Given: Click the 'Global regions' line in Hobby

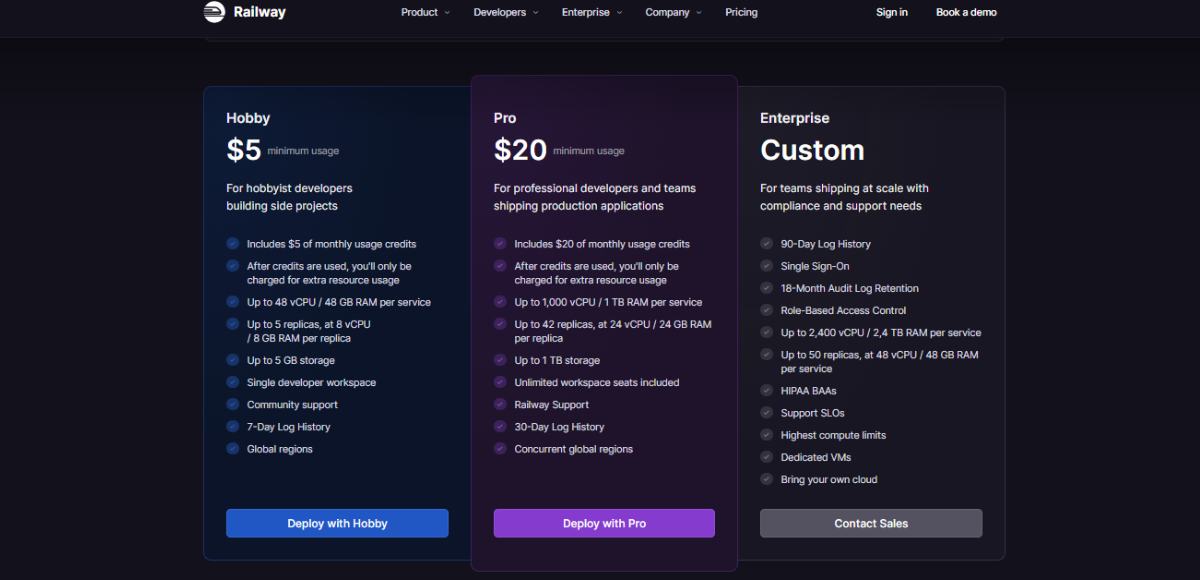Looking at the screenshot, I should 280,449.
